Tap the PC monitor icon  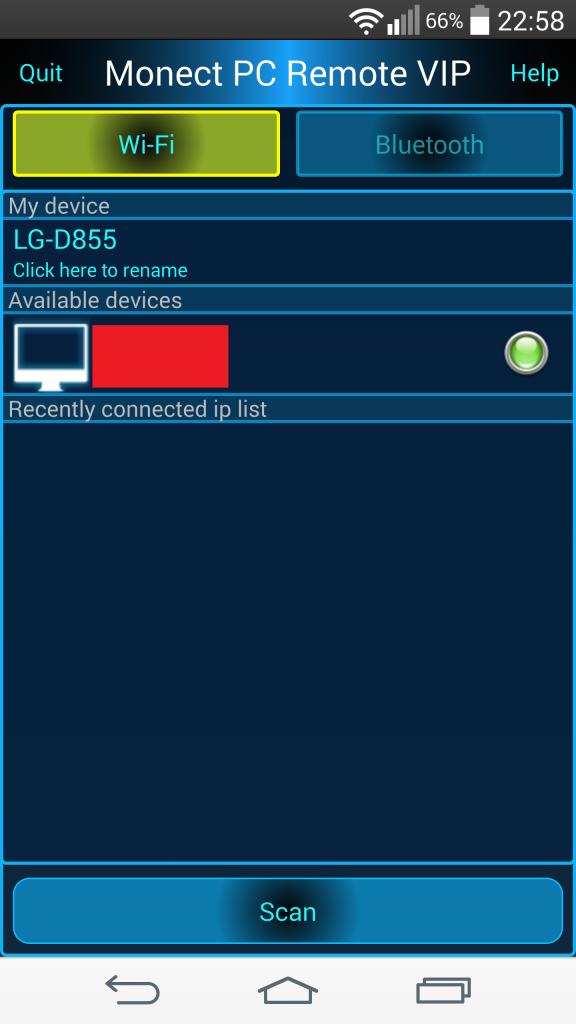point(51,357)
